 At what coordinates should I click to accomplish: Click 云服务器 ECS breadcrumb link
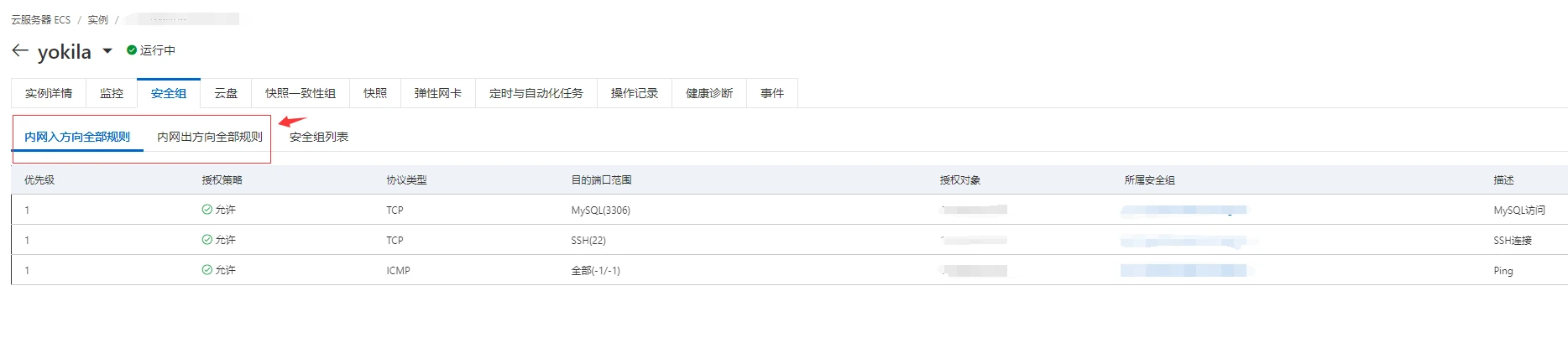pos(40,19)
